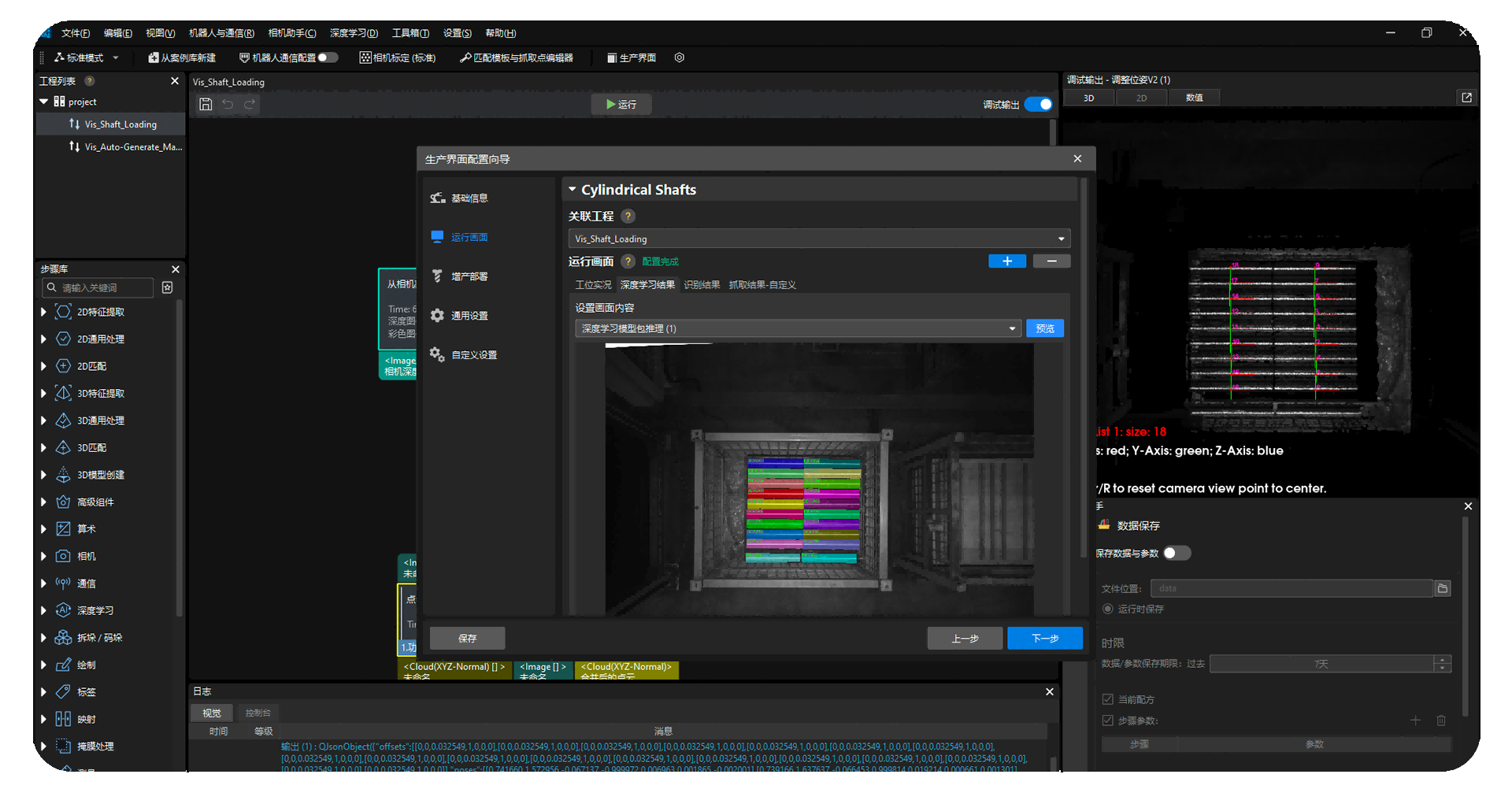The image size is (1512, 789).
Task: Click the 通信 category icon
Action: pos(63,583)
